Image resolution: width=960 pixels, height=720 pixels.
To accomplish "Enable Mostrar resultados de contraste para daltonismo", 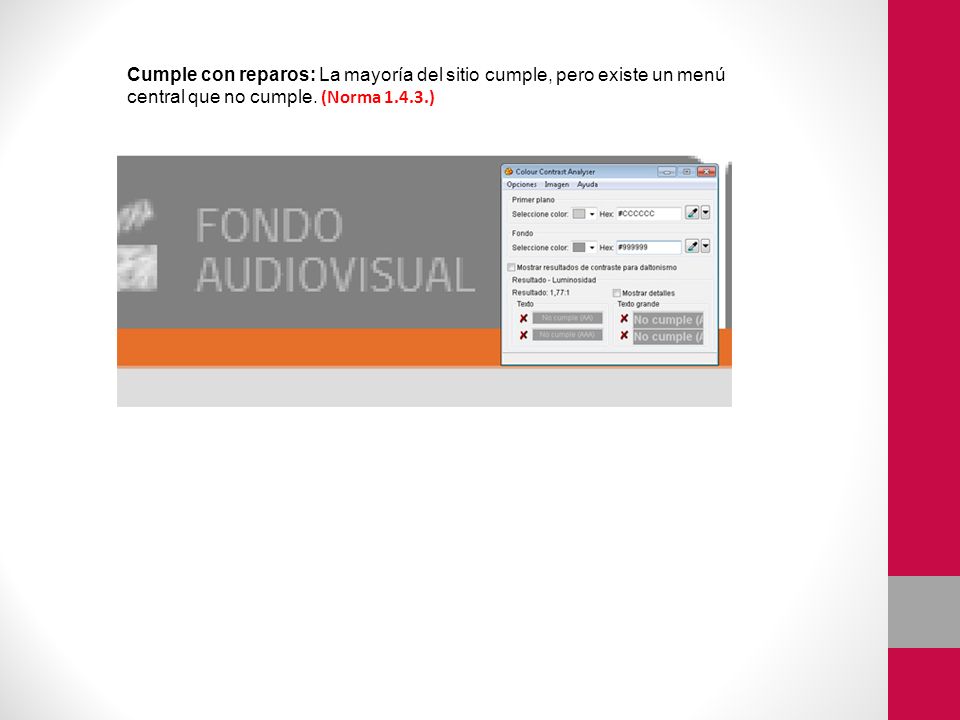I will coord(511,268).
